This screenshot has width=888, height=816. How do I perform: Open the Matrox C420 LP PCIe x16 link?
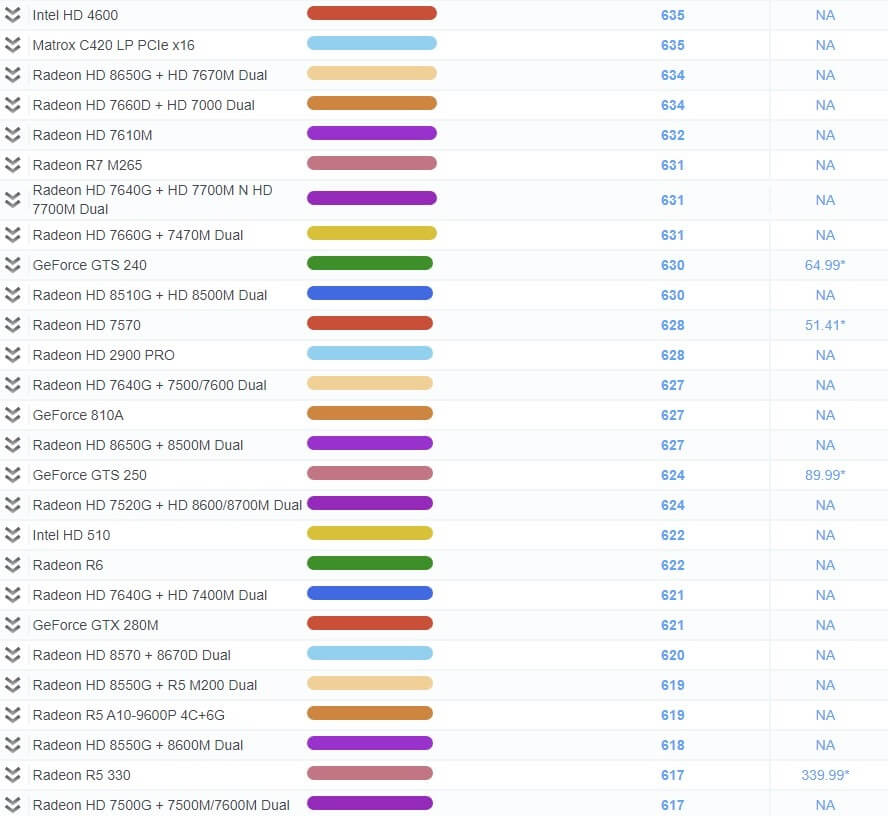[x=113, y=45]
